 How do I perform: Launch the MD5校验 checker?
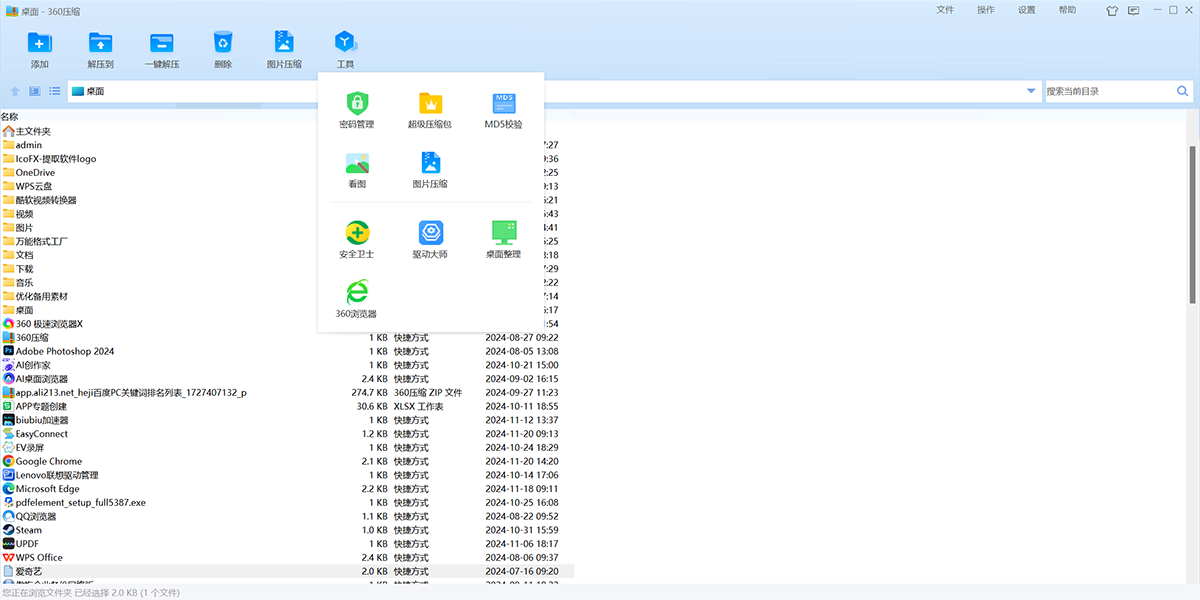pyautogui.click(x=504, y=110)
